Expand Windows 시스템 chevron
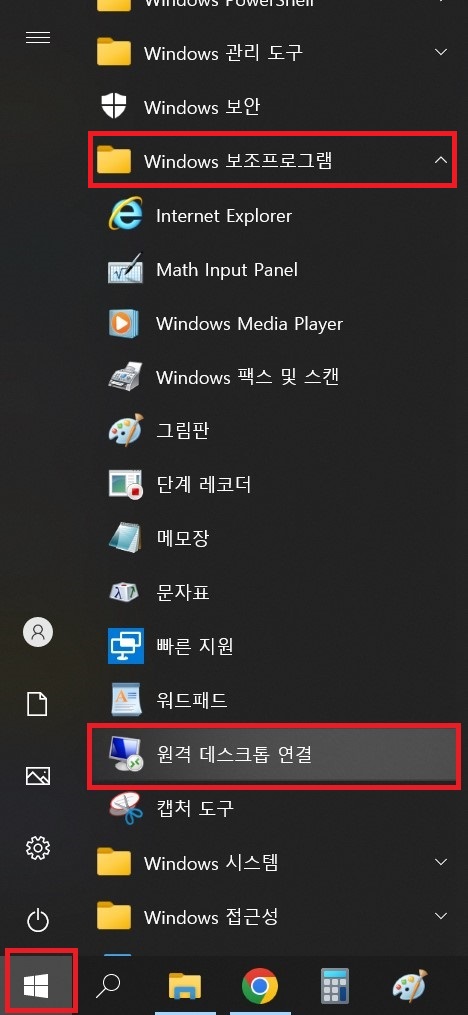This screenshot has width=468, height=1015. (441, 862)
